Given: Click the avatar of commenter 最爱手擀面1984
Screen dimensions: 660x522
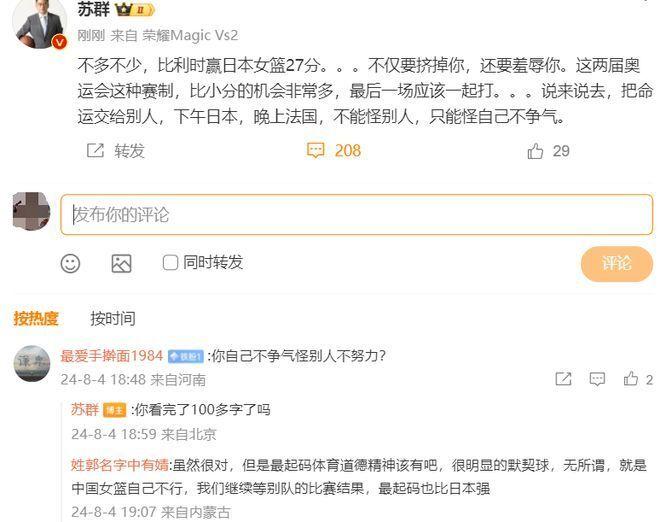Looking at the screenshot, I should coord(32,364).
